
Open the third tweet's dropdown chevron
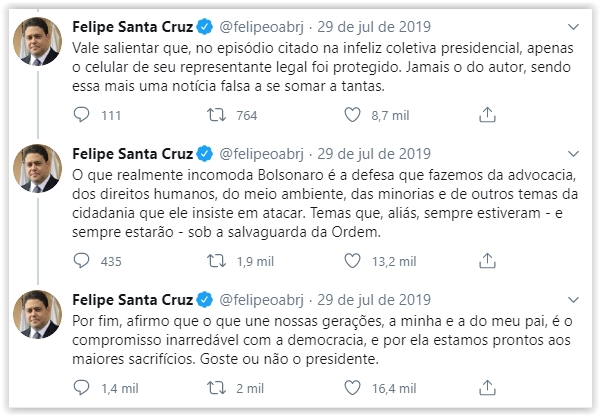pos(570,299)
